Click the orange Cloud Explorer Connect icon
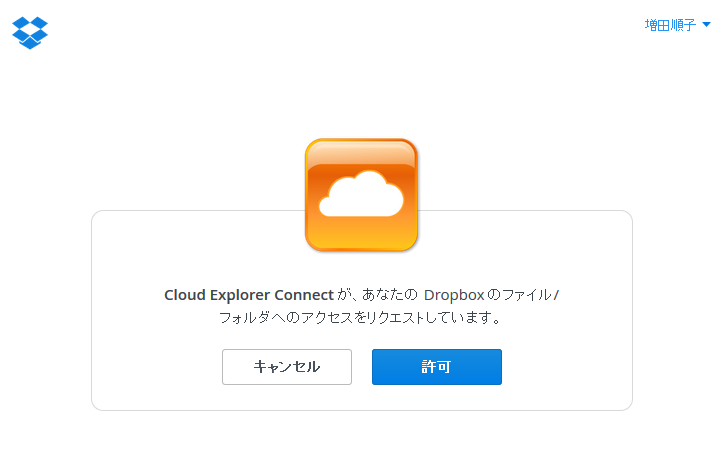This screenshot has width=725, height=450. coord(362,195)
